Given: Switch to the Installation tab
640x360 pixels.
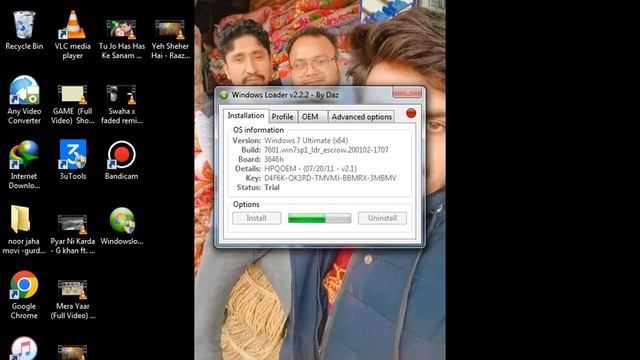Looking at the screenshot, I should coord(246,116).
